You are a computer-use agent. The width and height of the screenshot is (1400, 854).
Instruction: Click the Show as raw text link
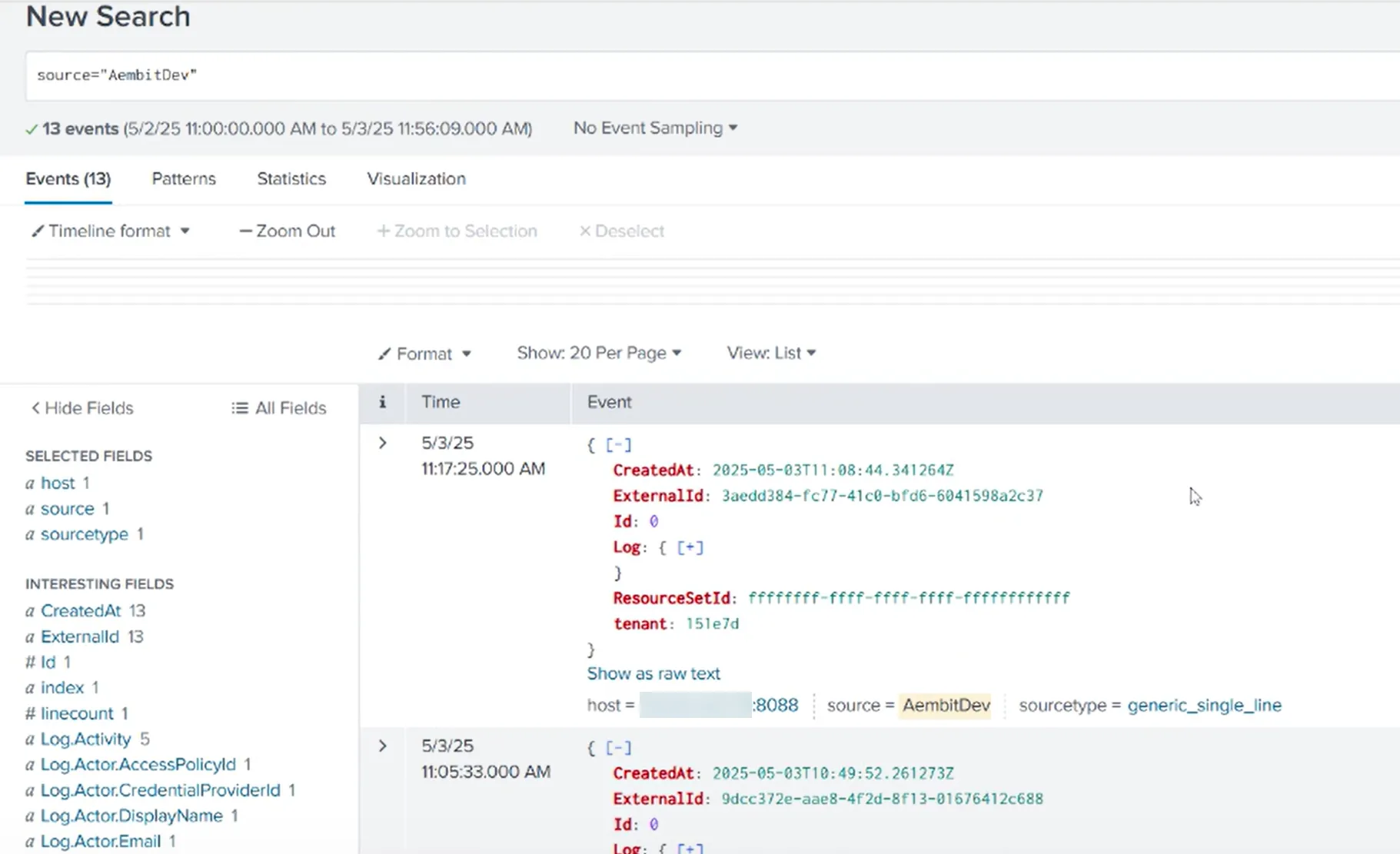[x=653, y=673]
